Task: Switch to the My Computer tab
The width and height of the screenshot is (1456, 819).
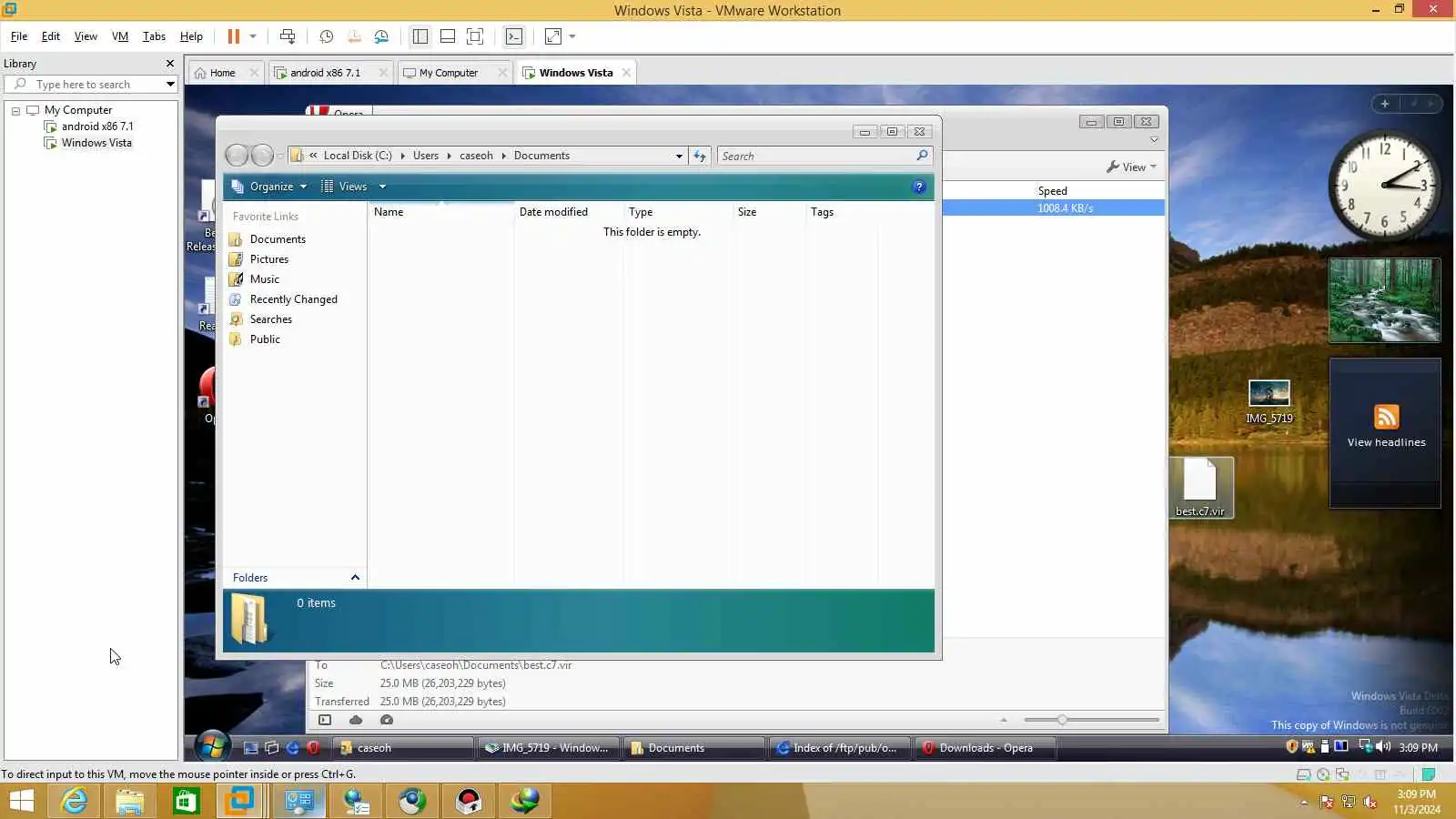Action: point(449,73)
